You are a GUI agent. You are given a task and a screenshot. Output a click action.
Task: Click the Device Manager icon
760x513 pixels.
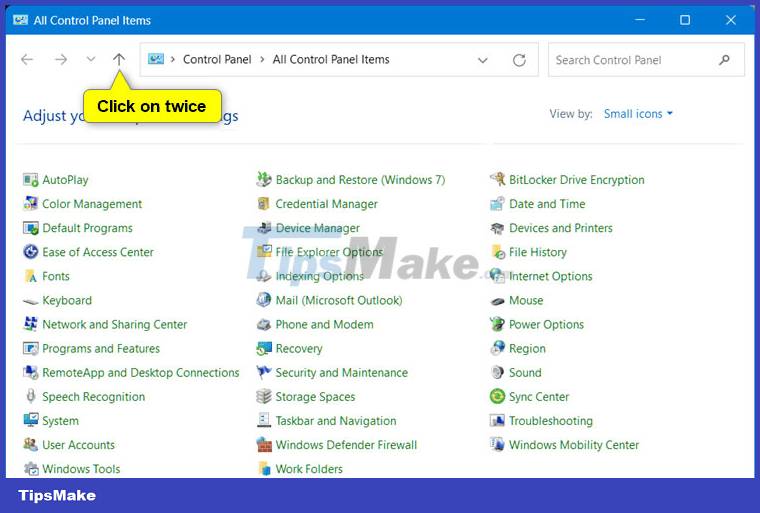(x=264, y=228)
